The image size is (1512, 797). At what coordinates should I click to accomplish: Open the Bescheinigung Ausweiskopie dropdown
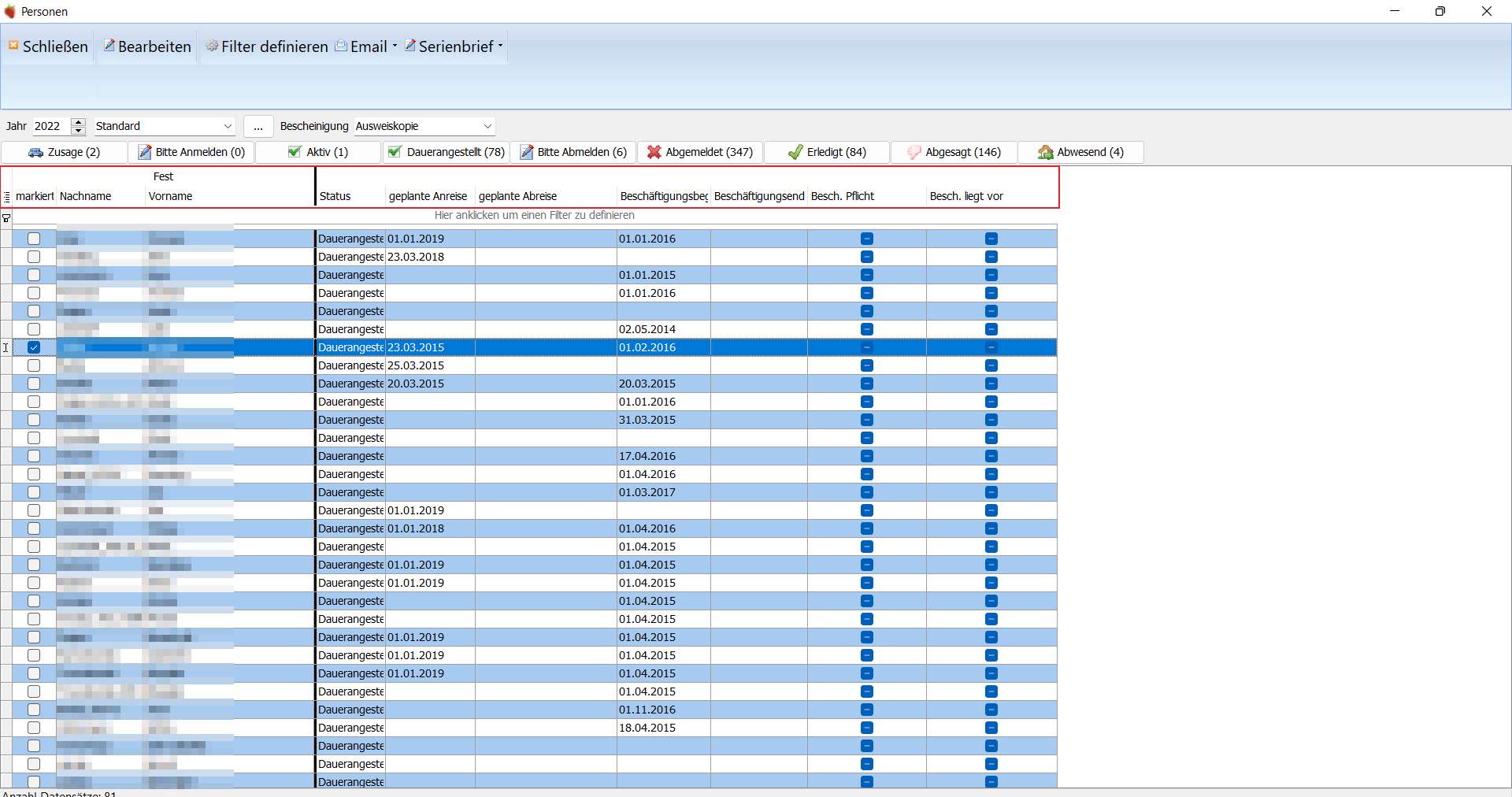coord(487,126)
